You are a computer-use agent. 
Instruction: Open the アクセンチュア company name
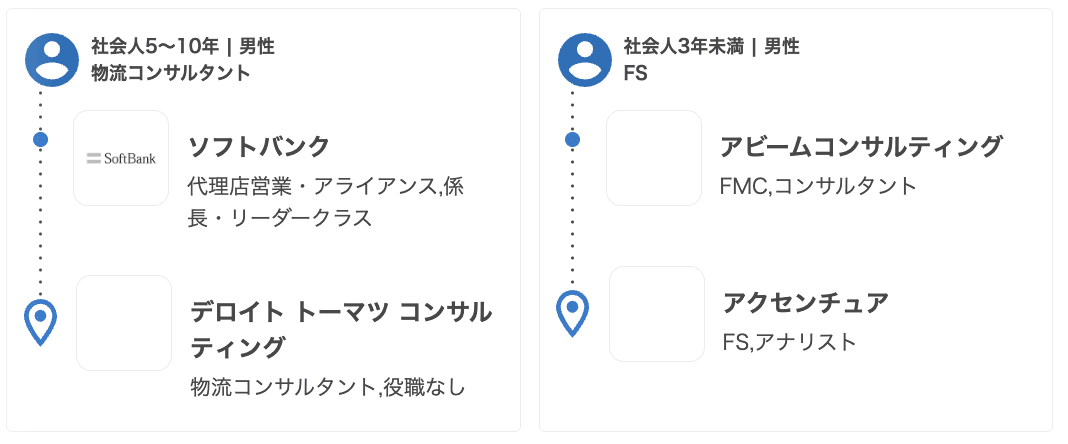806,302
